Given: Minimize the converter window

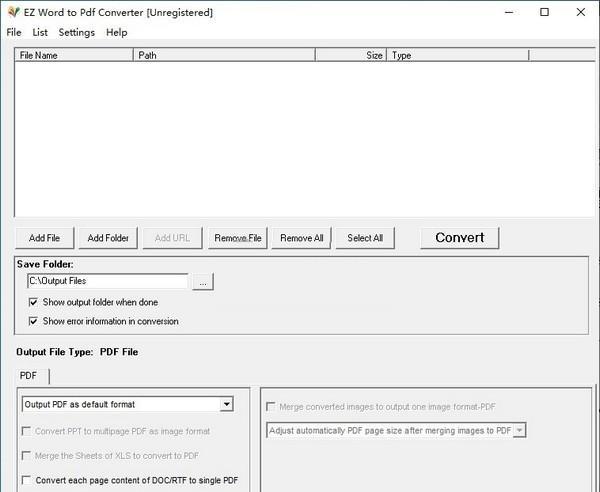Looking at the screenshot, I should point(509,12).
